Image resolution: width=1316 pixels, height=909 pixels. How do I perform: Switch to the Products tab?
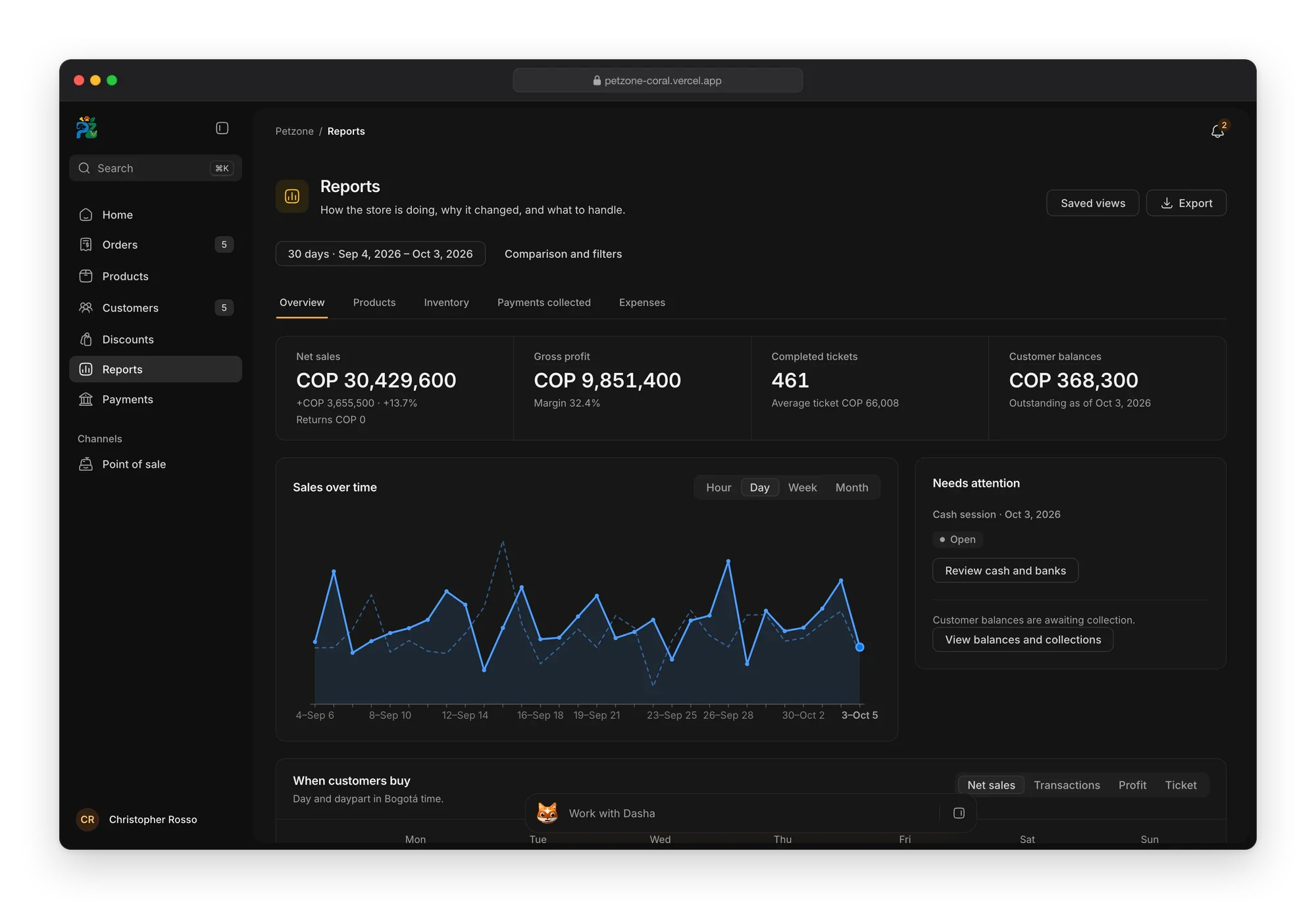pyautogui.click(x=374, y=303)
